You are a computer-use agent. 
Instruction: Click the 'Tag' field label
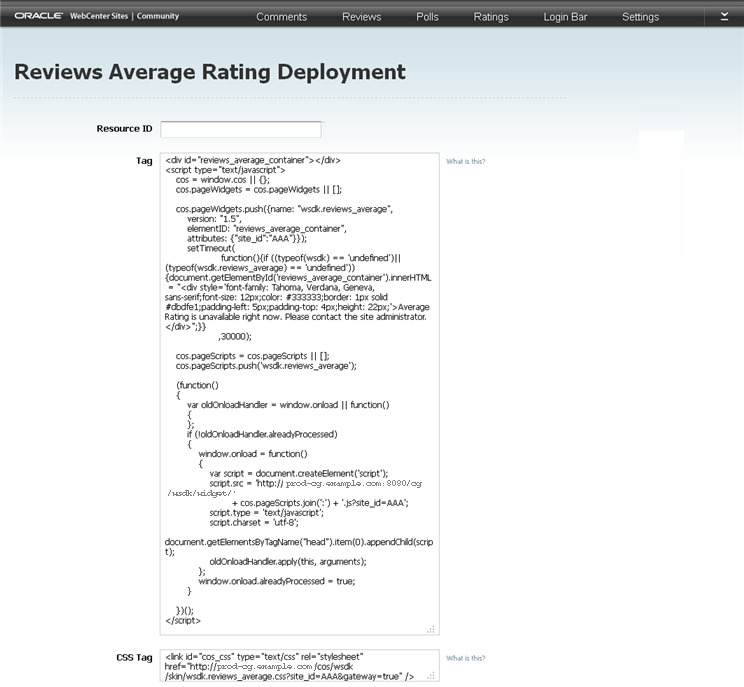pos(144,161)
